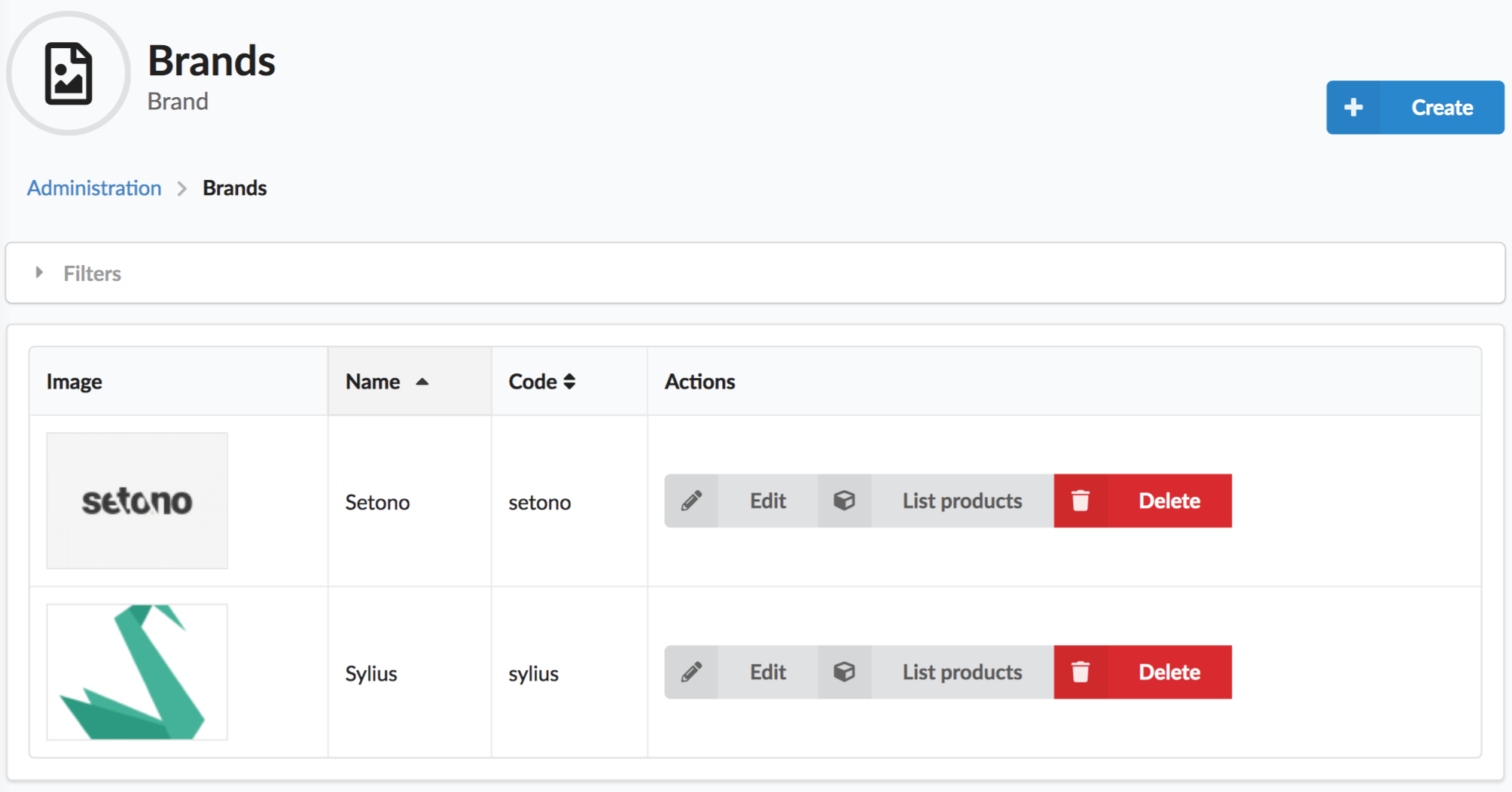List products for Sylius brand
Image resolution: width=1512 pixels, height=792 pixels.
point(962,672)
